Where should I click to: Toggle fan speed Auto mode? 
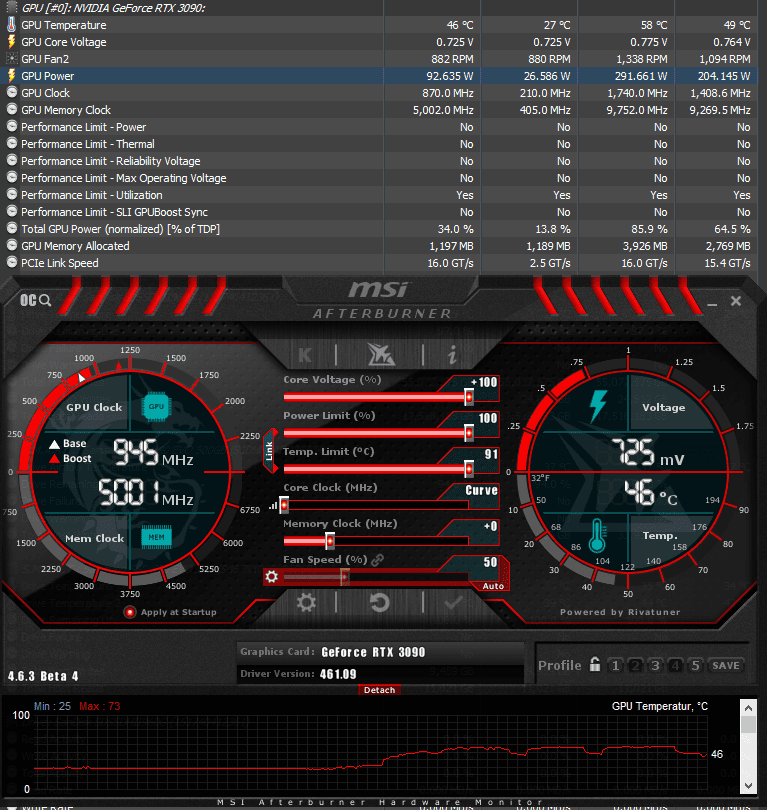pos(493,586)
